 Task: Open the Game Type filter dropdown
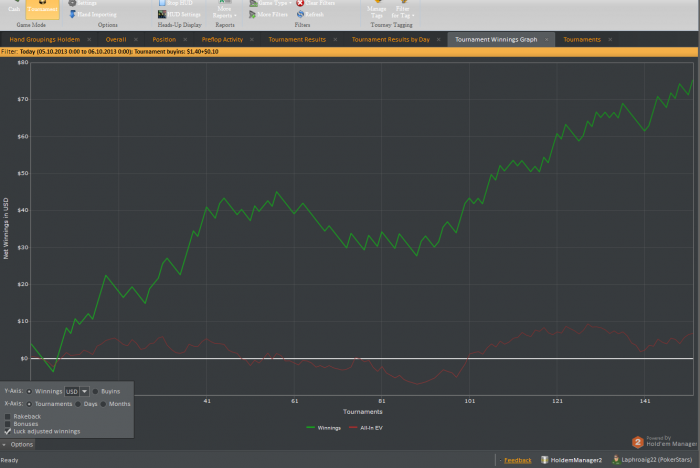click(271, 3)
